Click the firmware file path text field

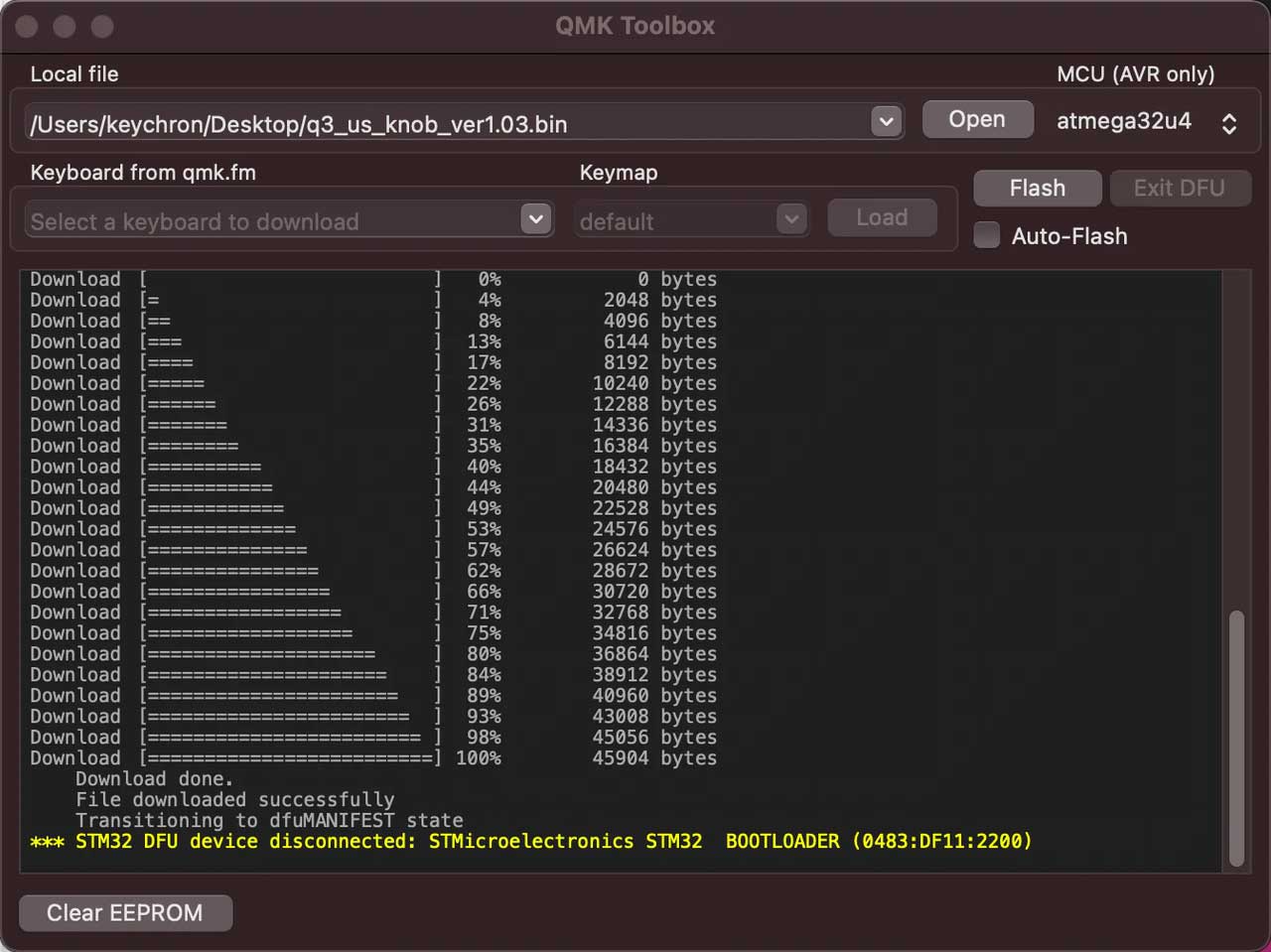447,124
